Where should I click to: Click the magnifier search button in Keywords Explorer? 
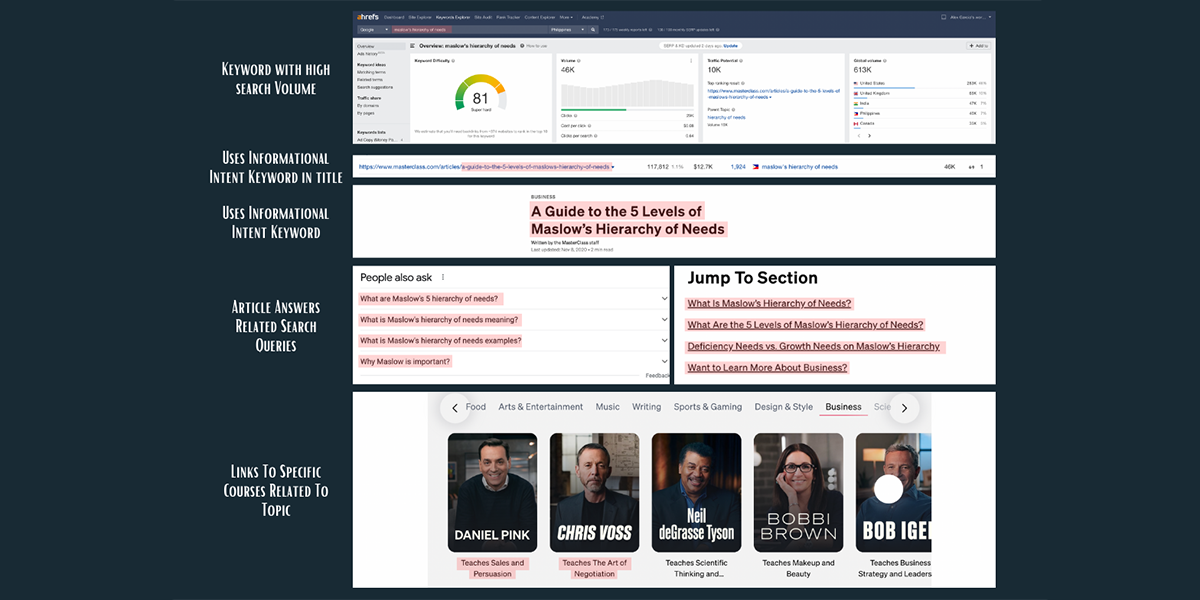click(x=593, y=30)
